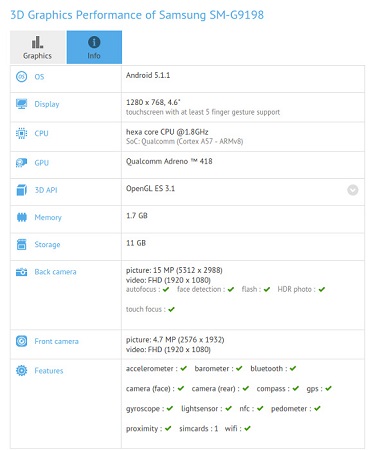
Task: Click the OS row icon
Action: point(22,77)
